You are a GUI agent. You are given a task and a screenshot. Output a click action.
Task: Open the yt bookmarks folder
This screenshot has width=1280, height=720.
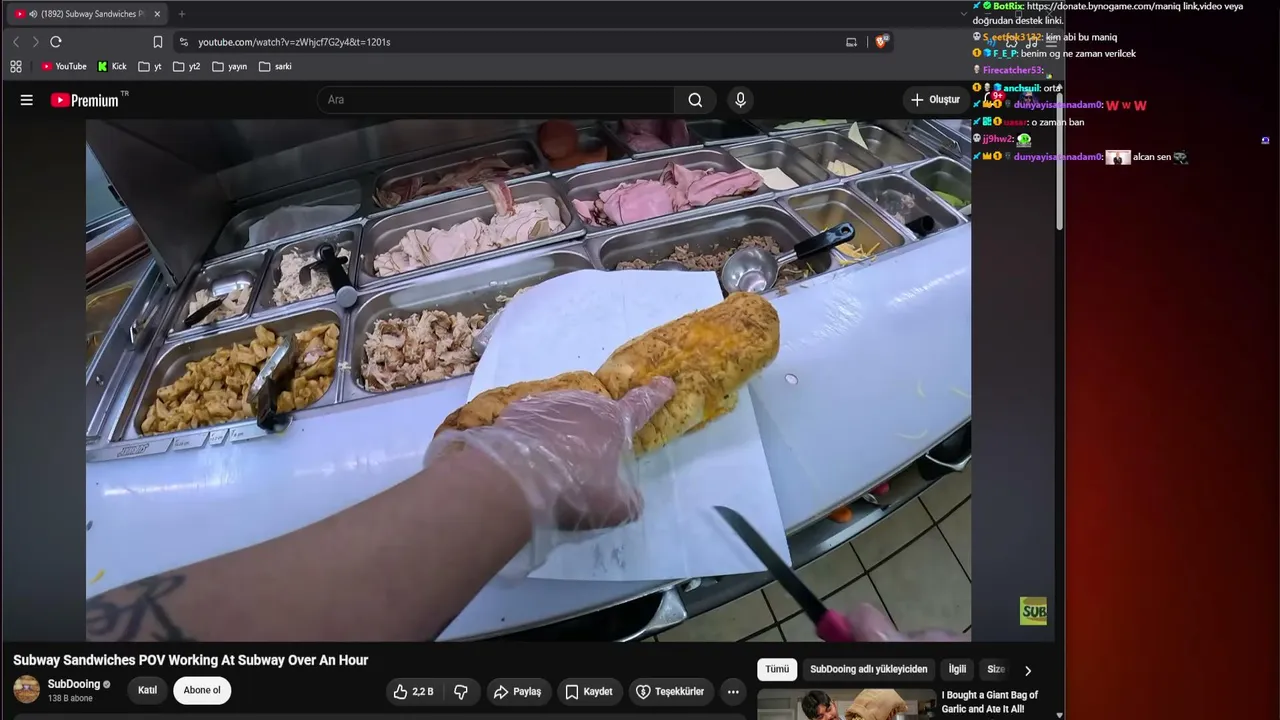(x=150, y=67)
